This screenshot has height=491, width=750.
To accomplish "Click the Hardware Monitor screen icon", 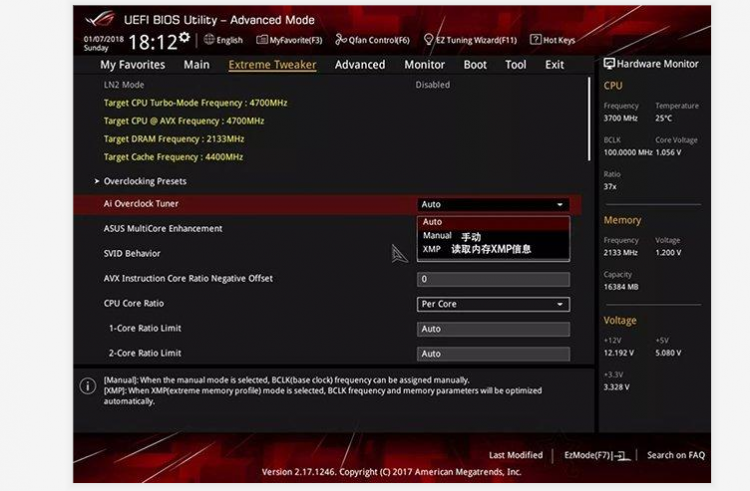I will [609, 64].
